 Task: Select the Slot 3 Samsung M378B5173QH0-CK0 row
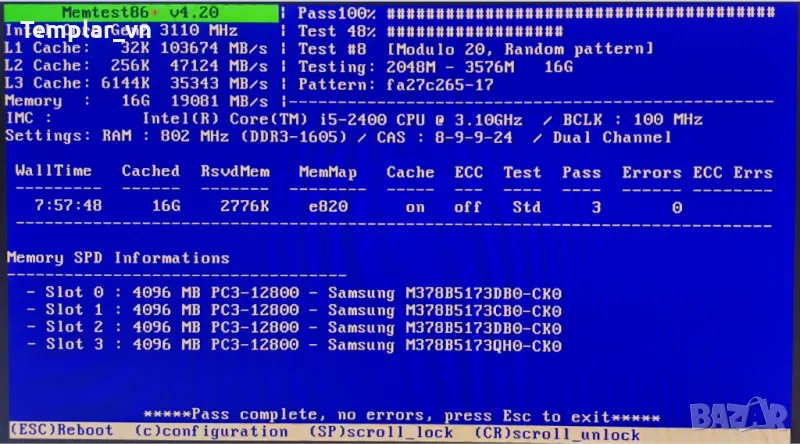(x=294, y=345)
